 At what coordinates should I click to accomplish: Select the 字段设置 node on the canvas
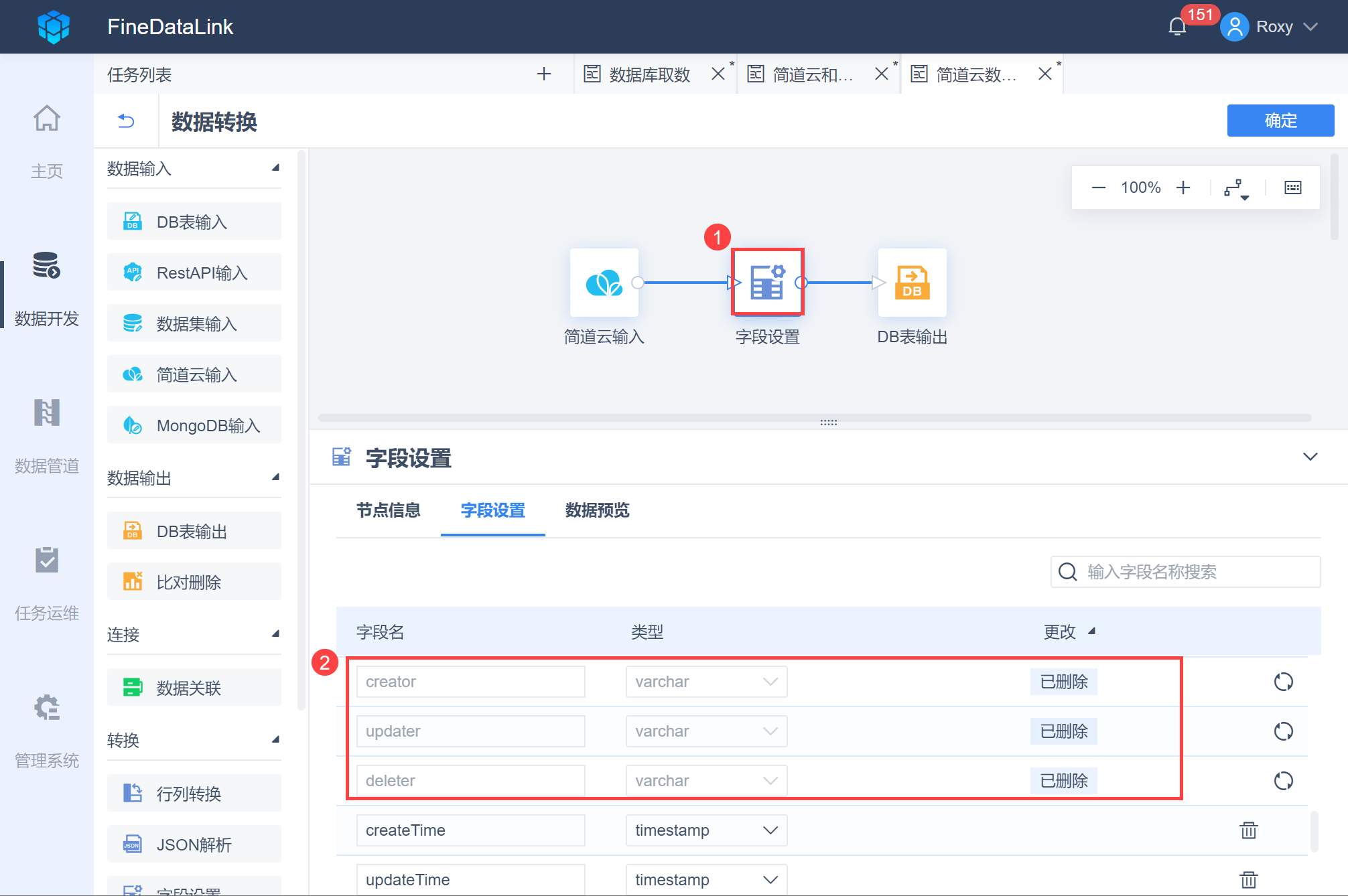point(767,283)
